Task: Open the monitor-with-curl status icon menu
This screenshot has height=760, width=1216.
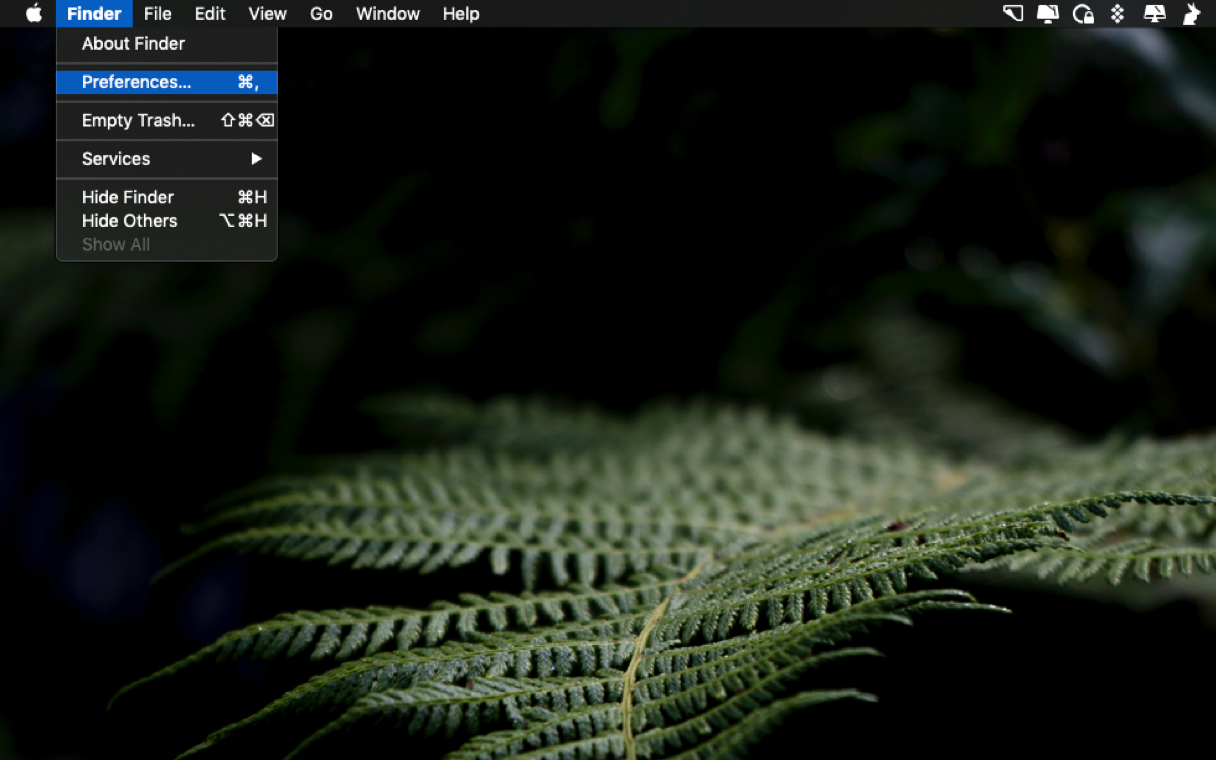Action: click(1048, 14)
